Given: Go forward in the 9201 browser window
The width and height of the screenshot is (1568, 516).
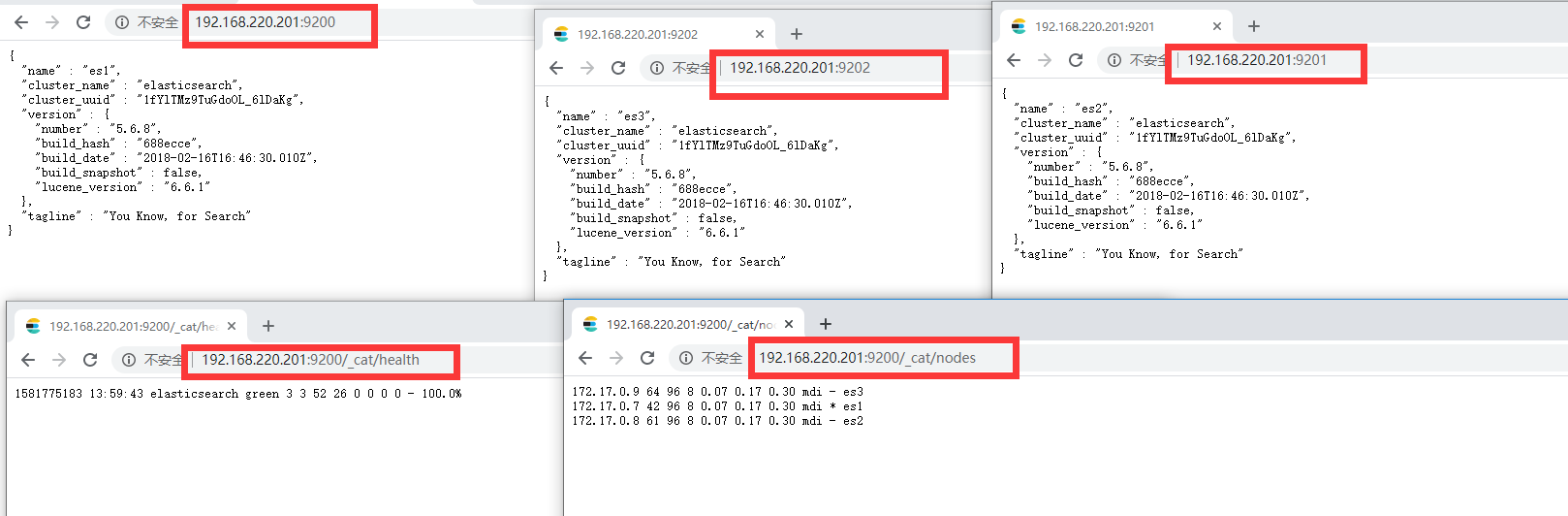Looking at the screenshot, I should point(1045,60).
